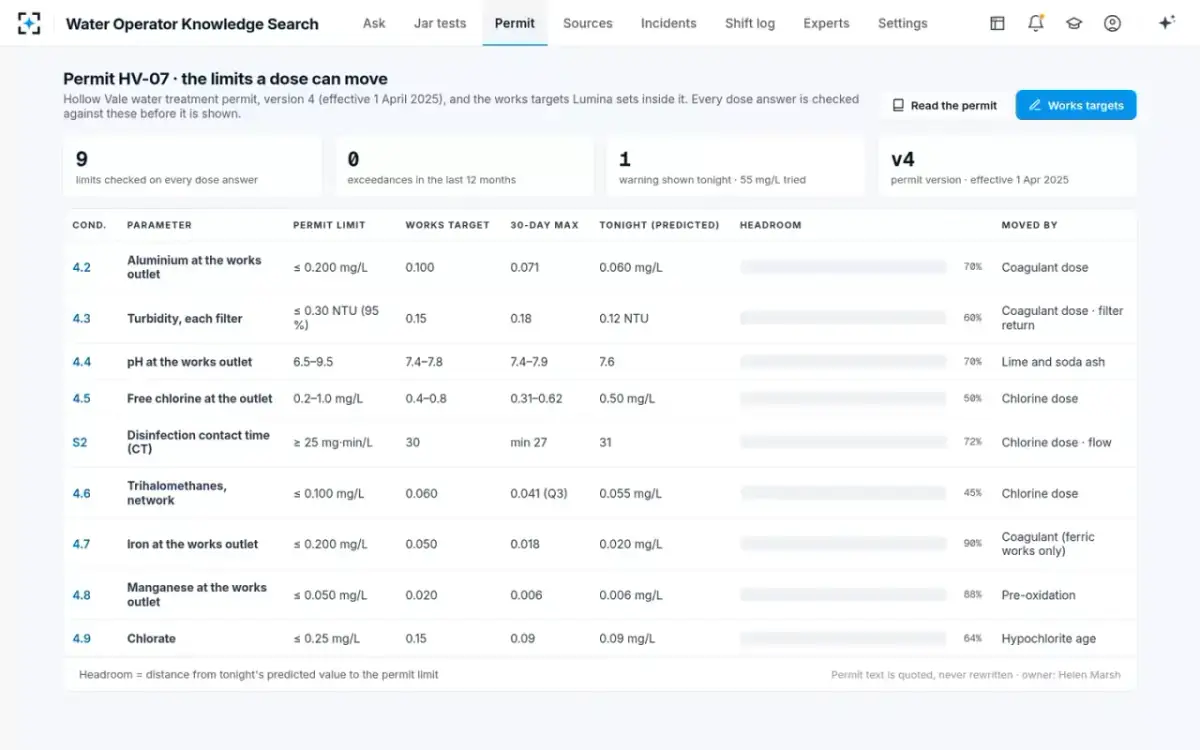Viewport: 1200px width, 750px height.
Task: Go to the Sources tab
Action: point(588,23)
